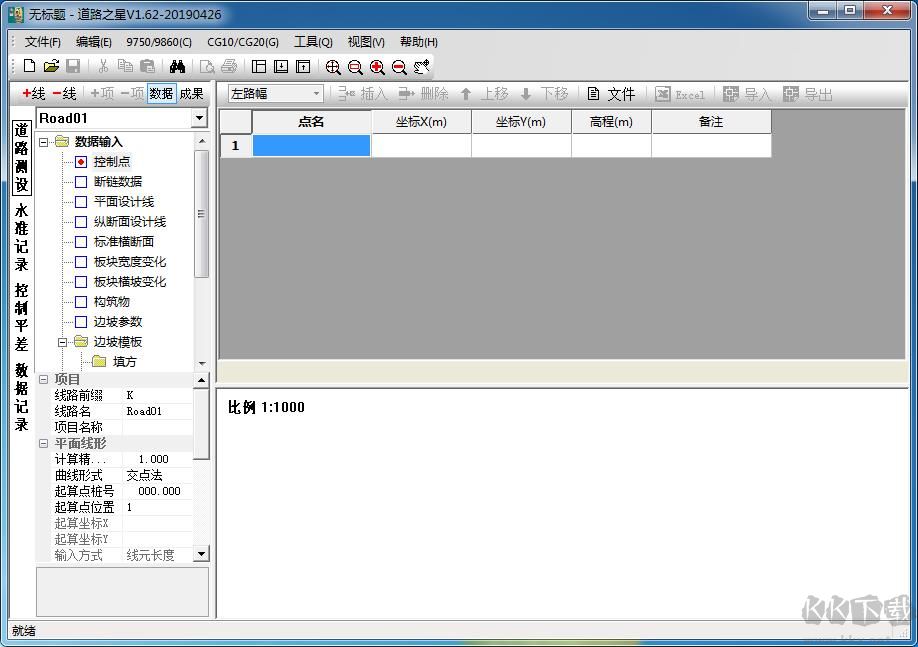Tick the 构筑物 checkbox
Viewport: 918px width, 647px height.
point(81,302)
